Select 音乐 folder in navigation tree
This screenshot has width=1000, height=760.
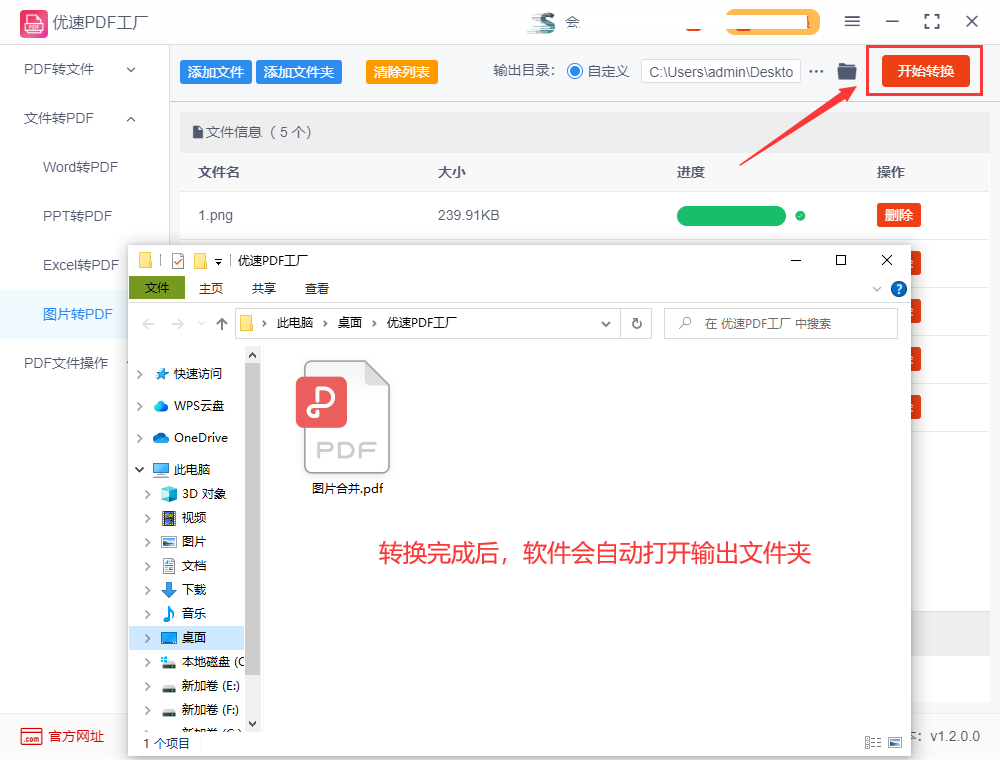point(193,613)
